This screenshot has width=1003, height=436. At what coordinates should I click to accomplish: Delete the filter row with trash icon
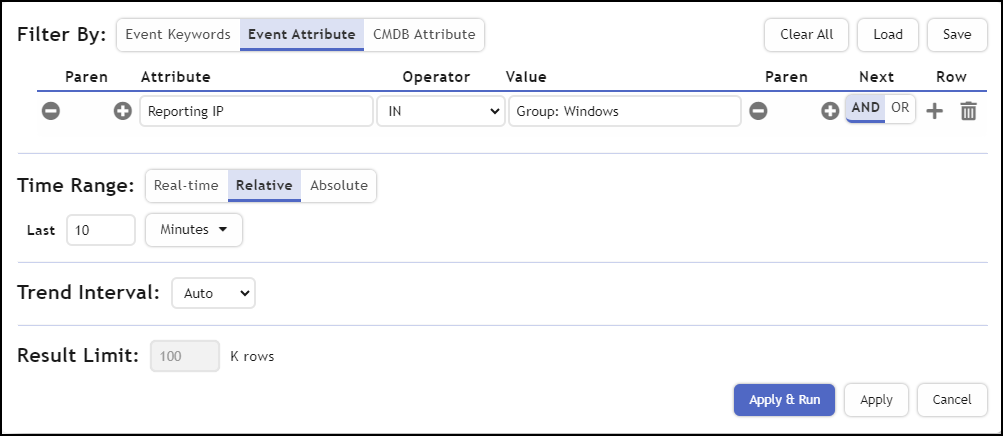[968, 111]
